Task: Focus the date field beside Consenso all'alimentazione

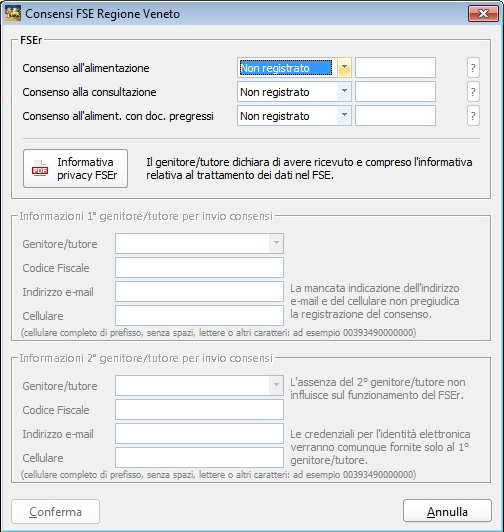Action: [395, 68]
